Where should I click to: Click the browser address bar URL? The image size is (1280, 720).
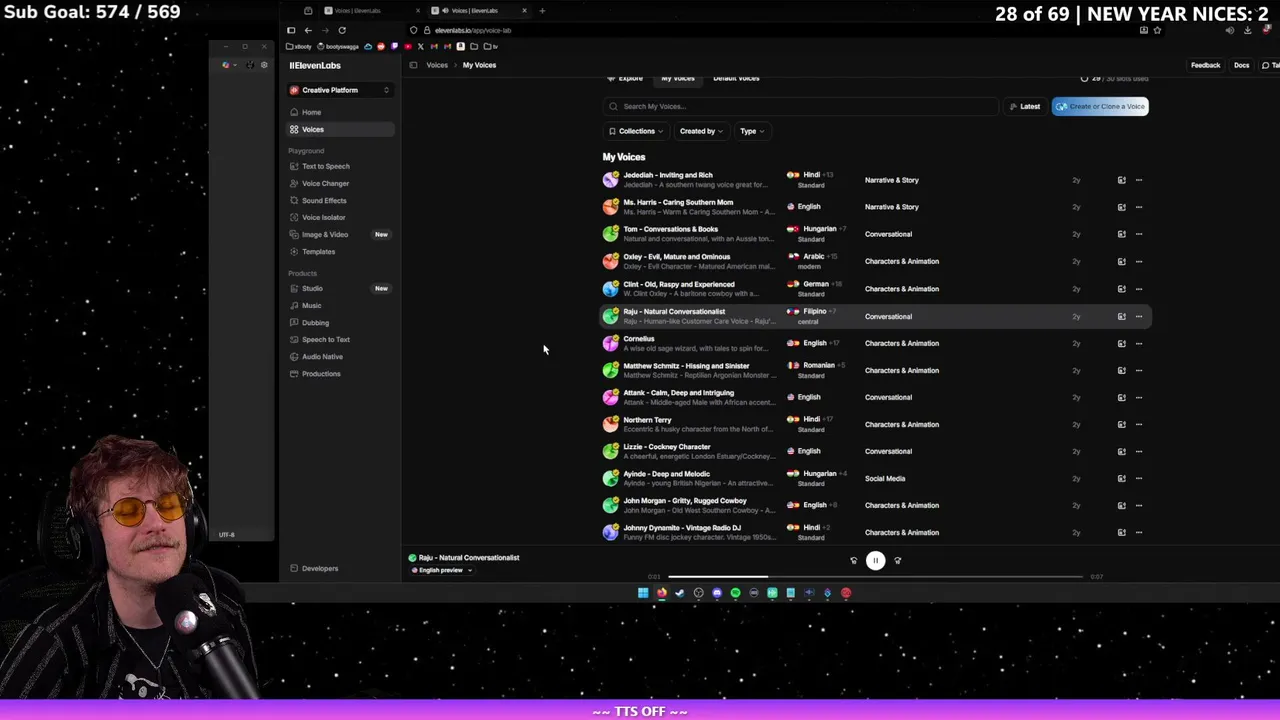tap(473, 30)
